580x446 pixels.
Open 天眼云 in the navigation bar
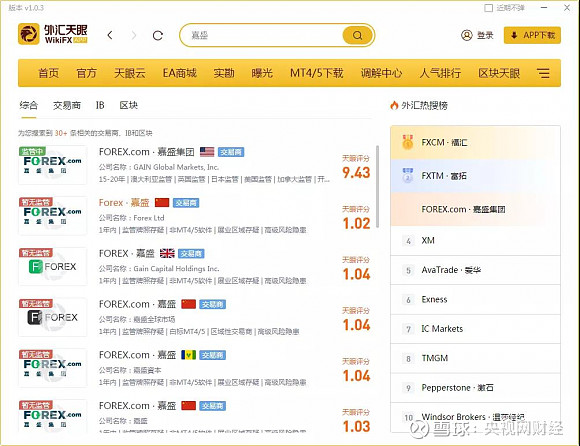(129, 73)
